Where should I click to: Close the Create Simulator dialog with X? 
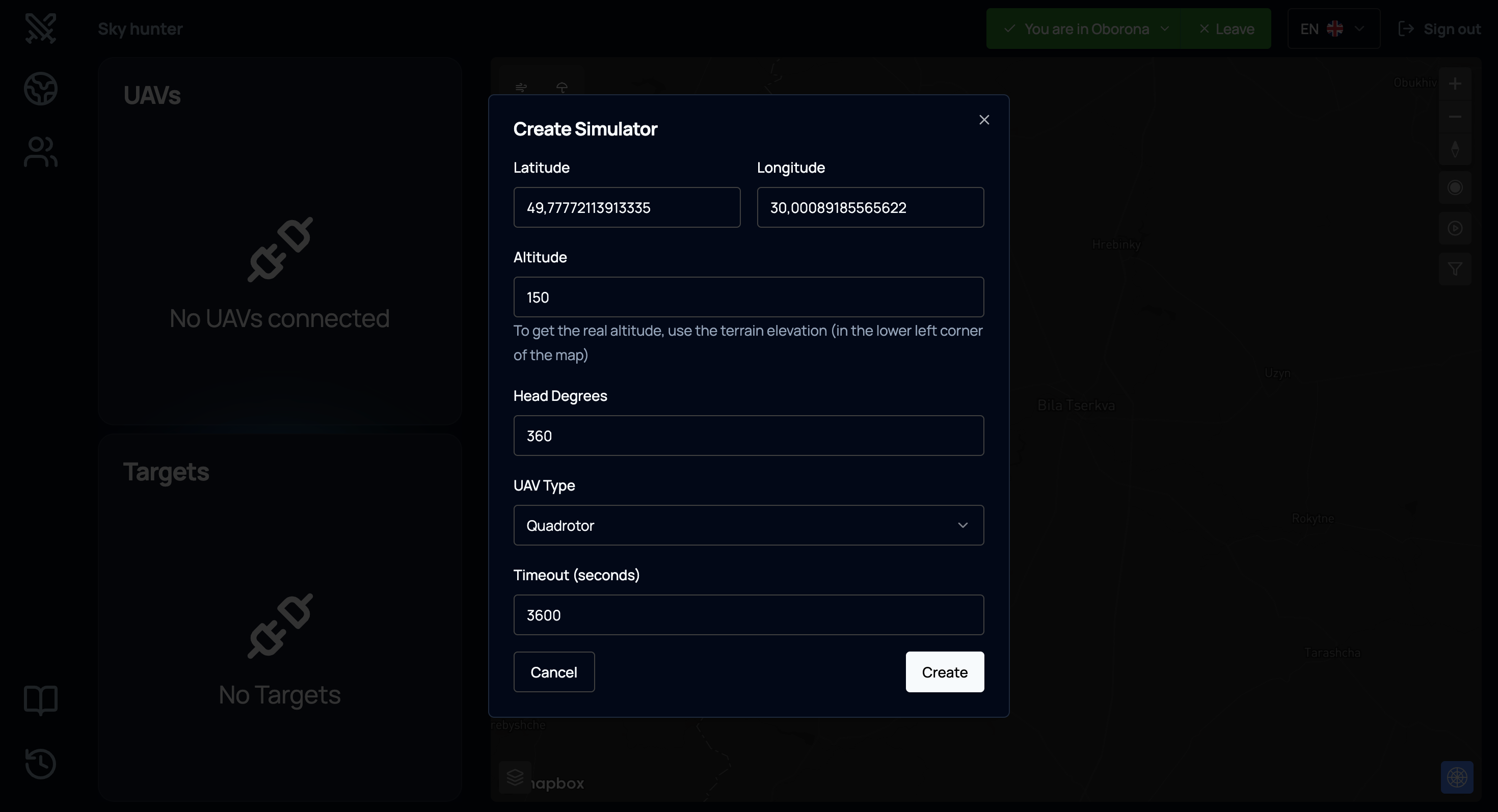click(984, 120)
